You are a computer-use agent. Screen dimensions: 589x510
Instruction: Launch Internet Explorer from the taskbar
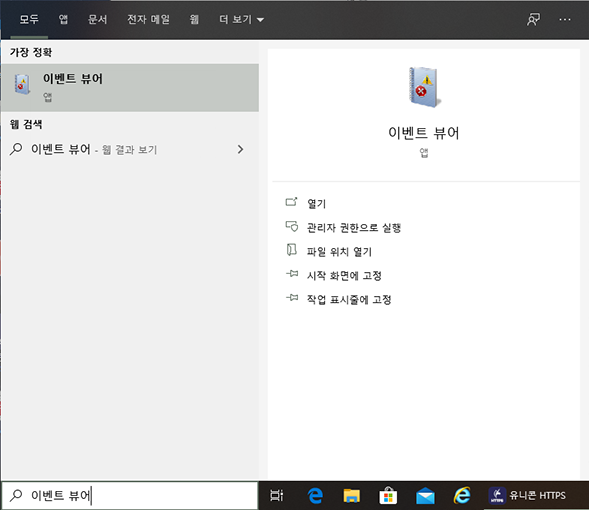click(462, 495)
